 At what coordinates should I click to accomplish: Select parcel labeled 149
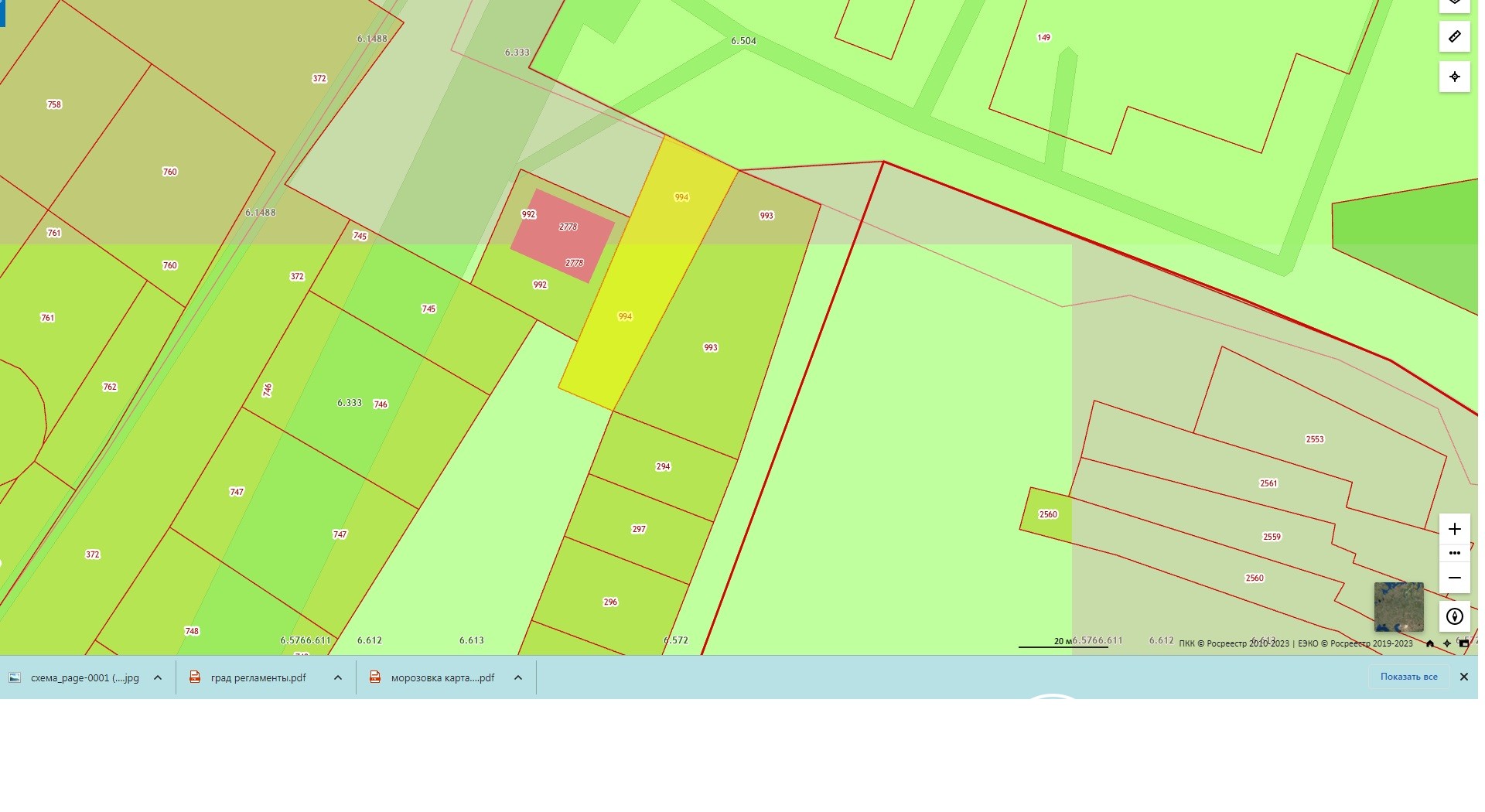(x=1043, y=37)
